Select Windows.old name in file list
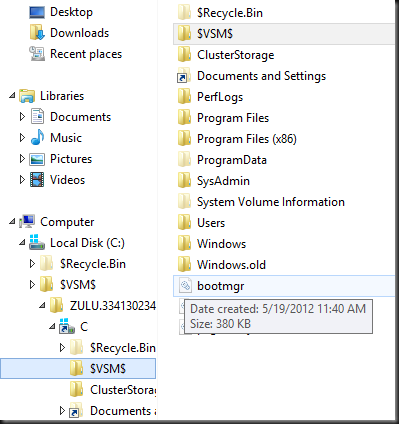 tap(231, 265)
